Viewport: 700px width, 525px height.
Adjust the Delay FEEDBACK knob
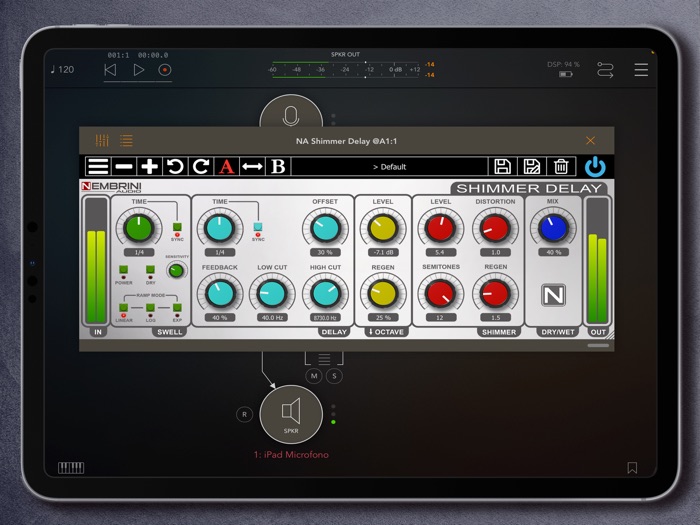click(220, 294)
